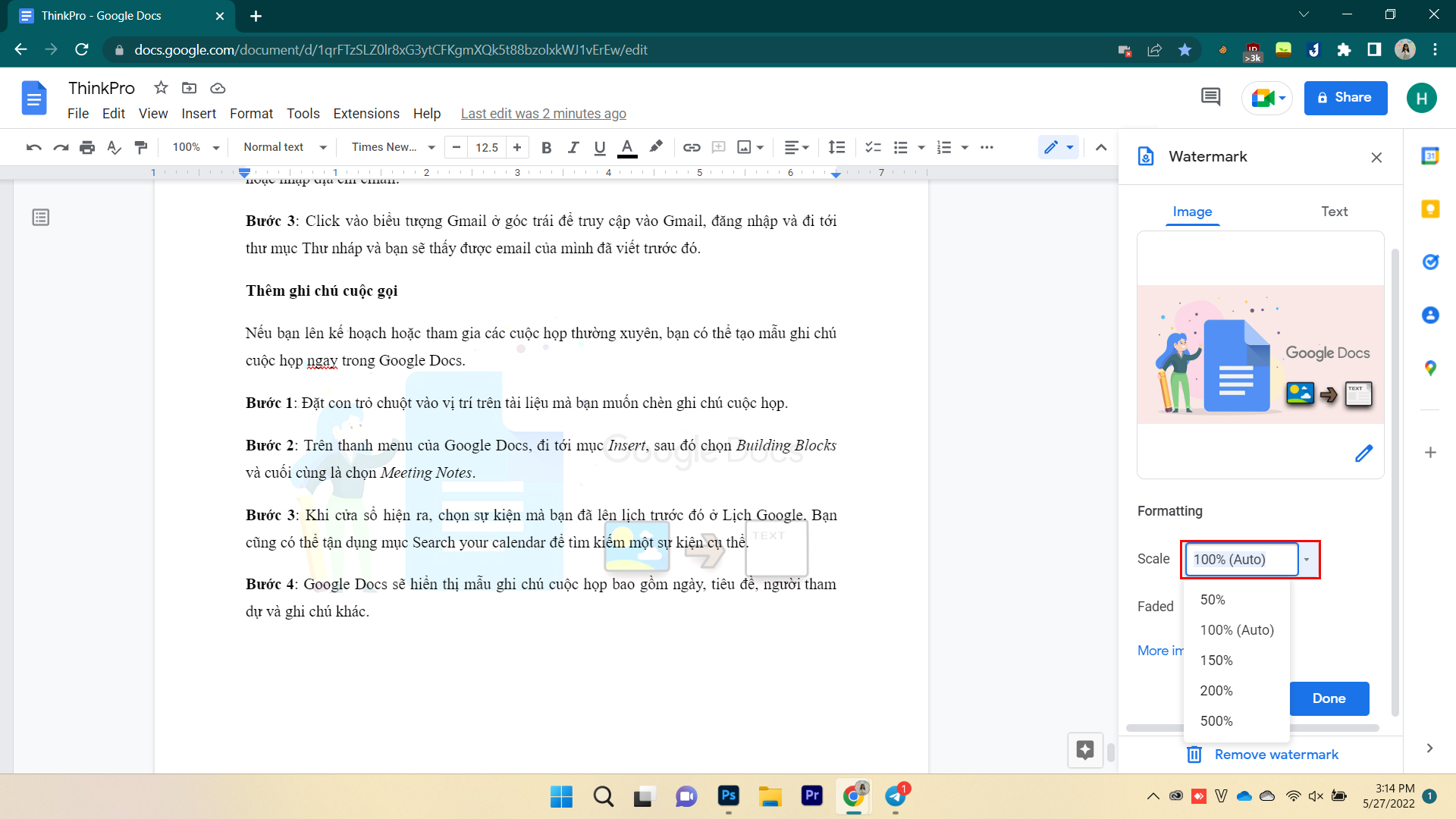Edit the watermark image with pencil icon
This screenshot has width=1456, height=819.
(x=1363, y=453)
